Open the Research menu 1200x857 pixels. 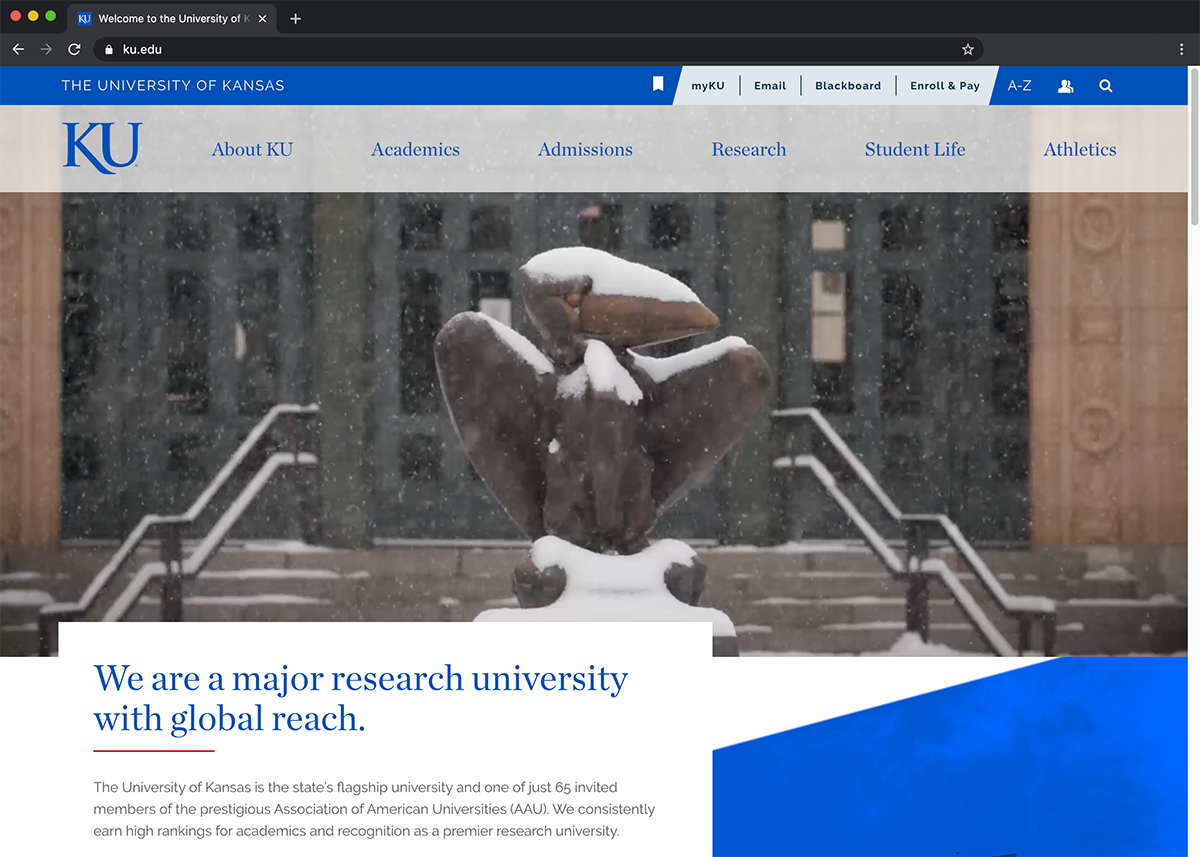click(x=749, y=149)
